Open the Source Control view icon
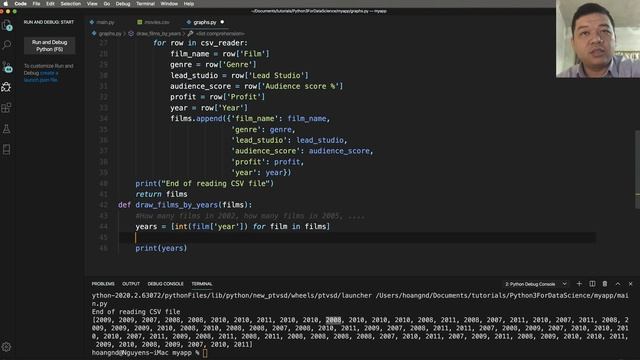The height and width of the screenshot is (360, 640). pyautogui.click(x=7, y=67)
